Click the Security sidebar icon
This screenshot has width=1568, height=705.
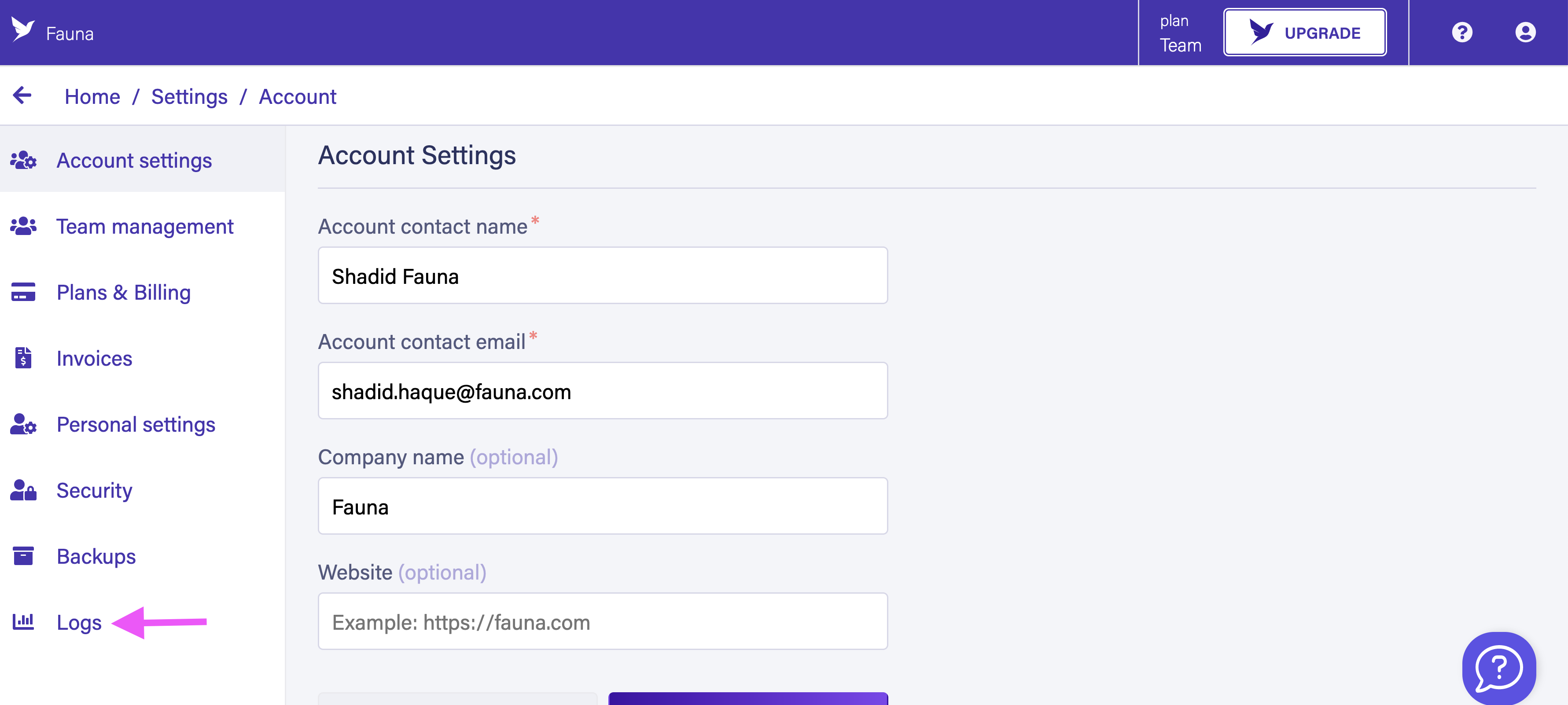24,489
